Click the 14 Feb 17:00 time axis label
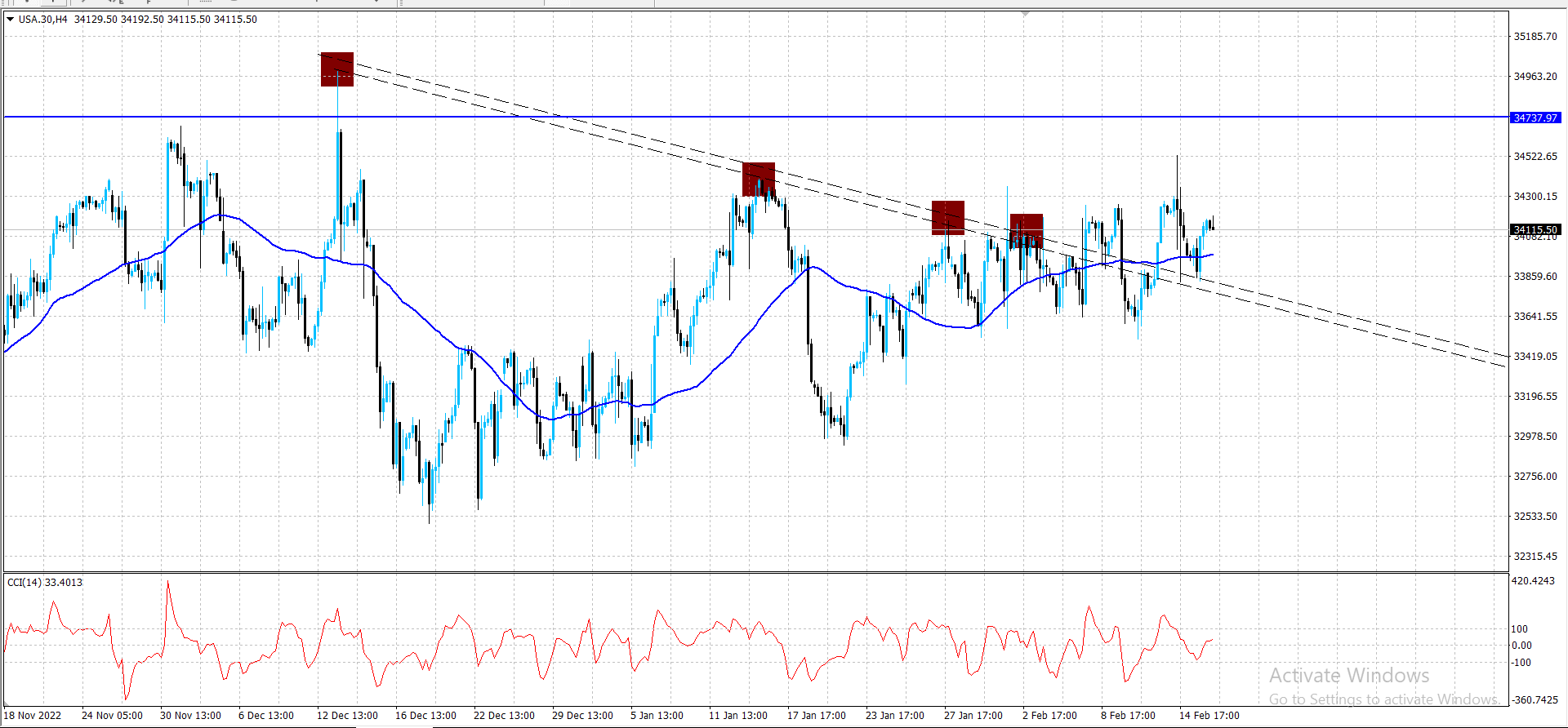Screen dimensions: 1568x728 click(x=1209, y=715)
